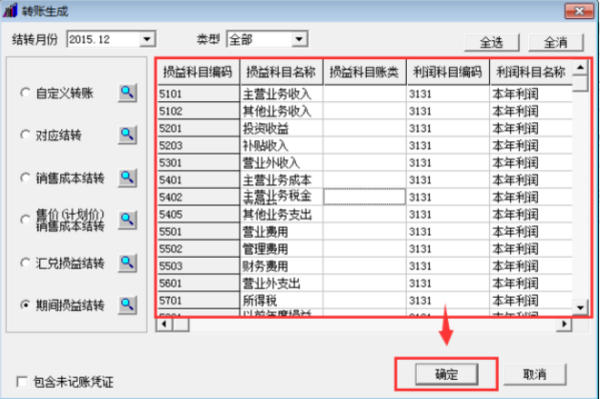The height and width of the screenshot is (399, 600).
Task: Click the 确定 button
Action: (x=447, y=374)
